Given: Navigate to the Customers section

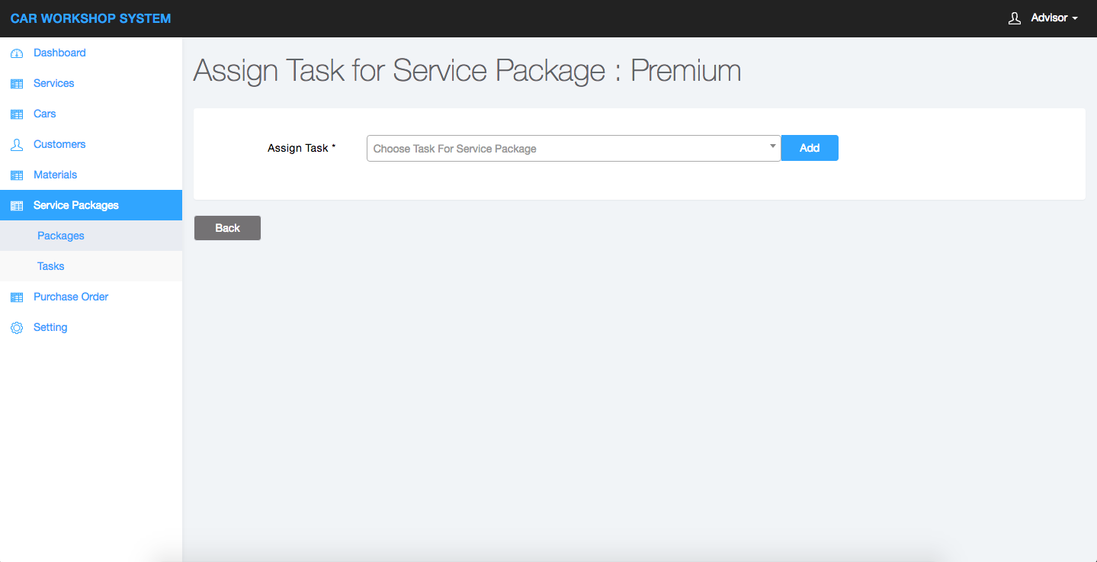Looking at the screenshot, I should tap(59, 144).
